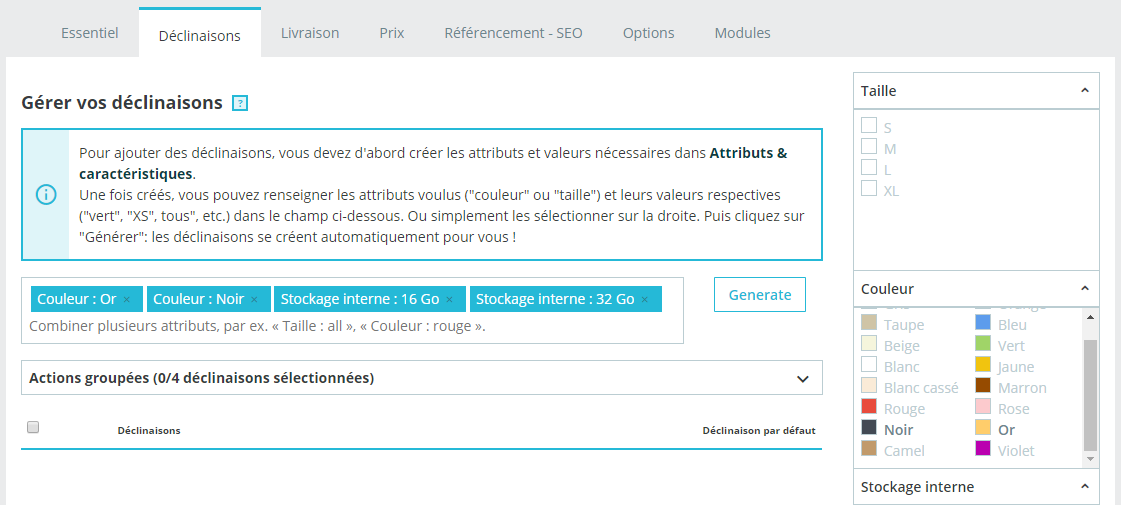Select the Rouge color swatch
The image size is (1121, 505).
tap(869, 406)
